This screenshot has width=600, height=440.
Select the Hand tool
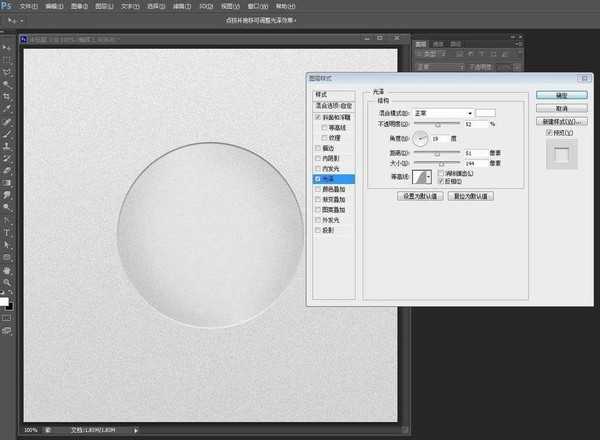point(7,269)
